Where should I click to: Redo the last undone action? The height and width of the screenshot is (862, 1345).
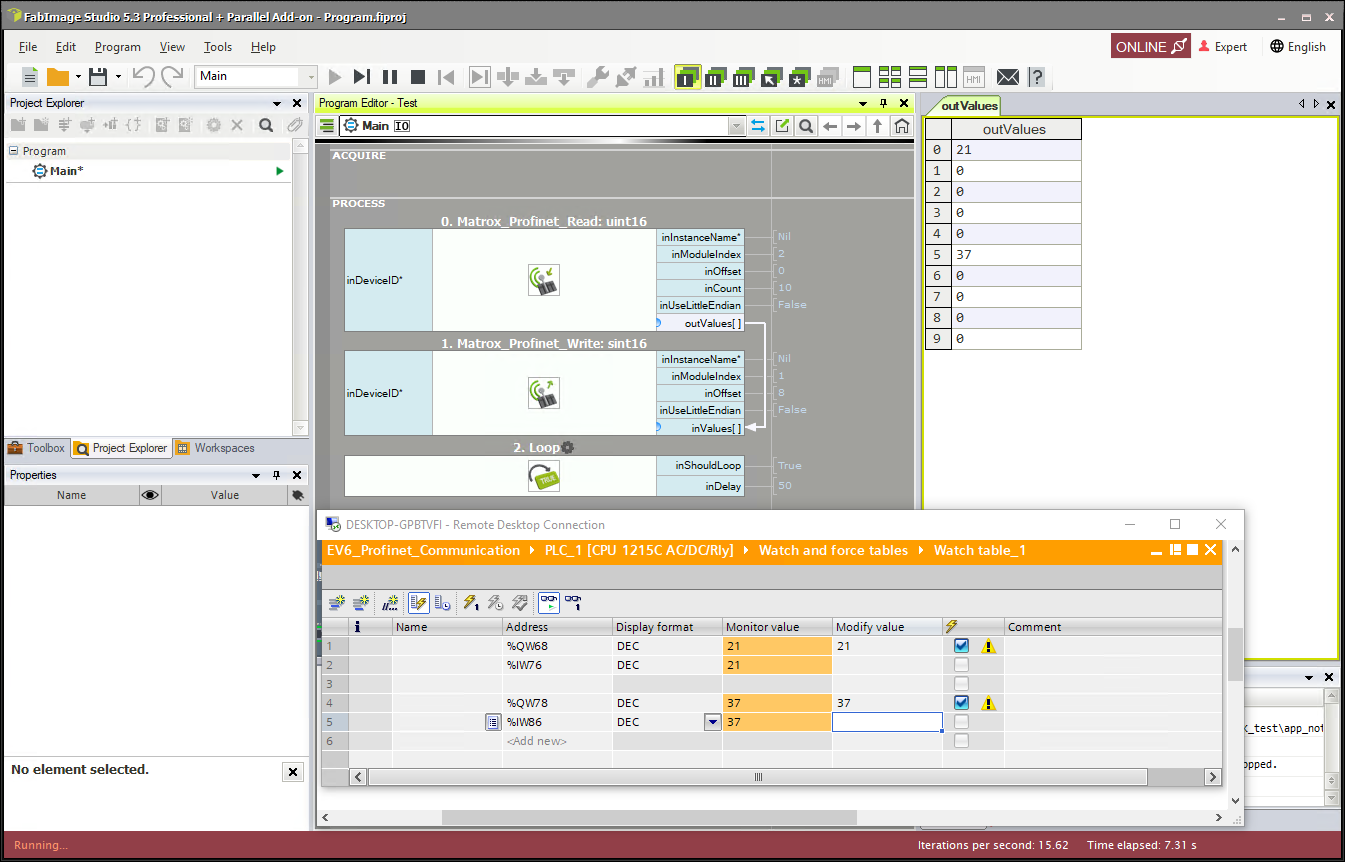[172, 77]
